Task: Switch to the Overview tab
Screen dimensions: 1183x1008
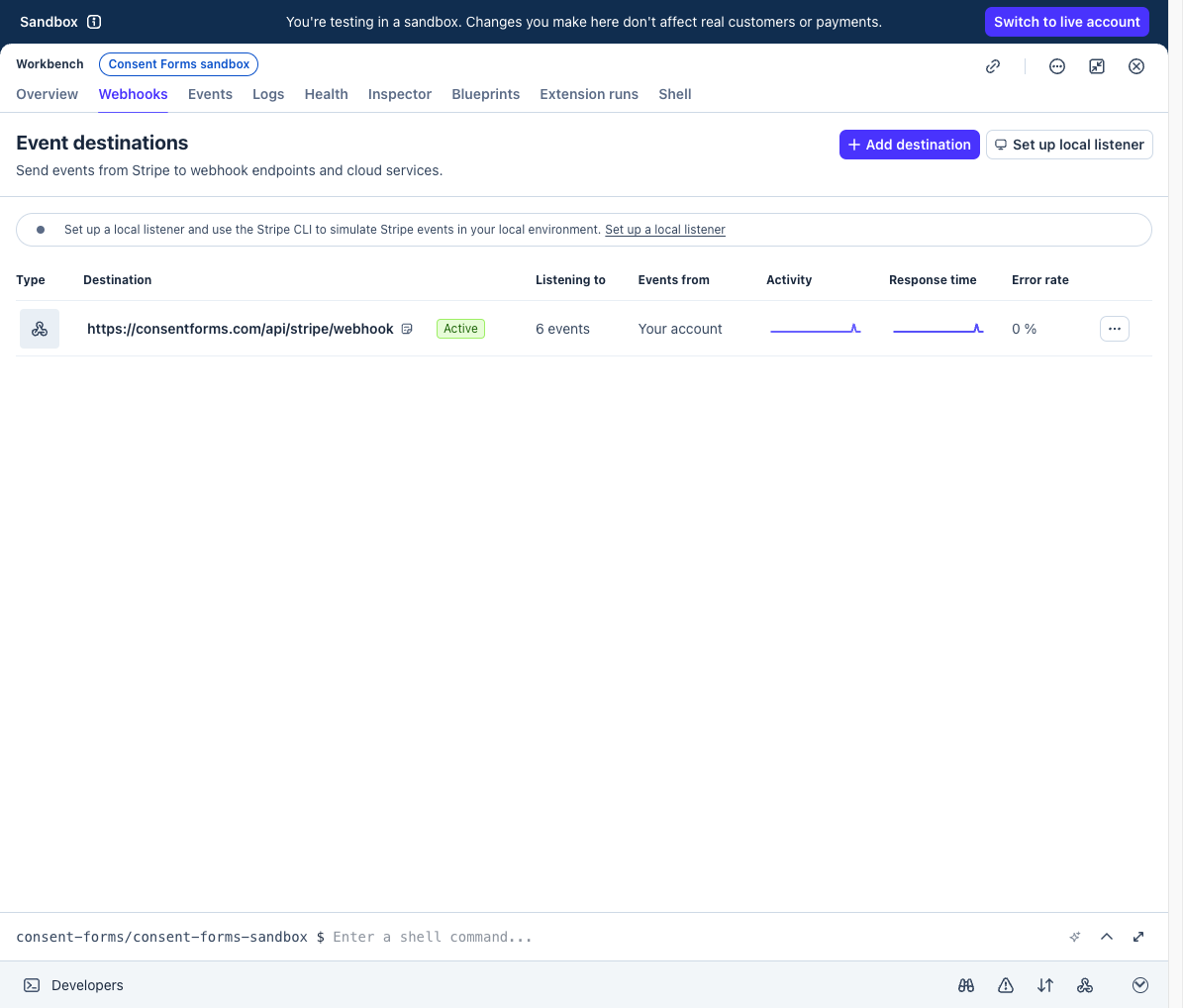Action: pos(47,94)
